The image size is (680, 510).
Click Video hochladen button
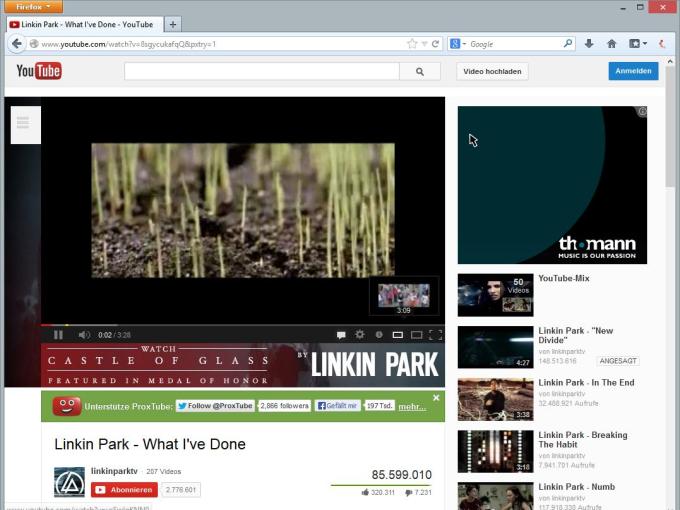(x=492, y=71)
